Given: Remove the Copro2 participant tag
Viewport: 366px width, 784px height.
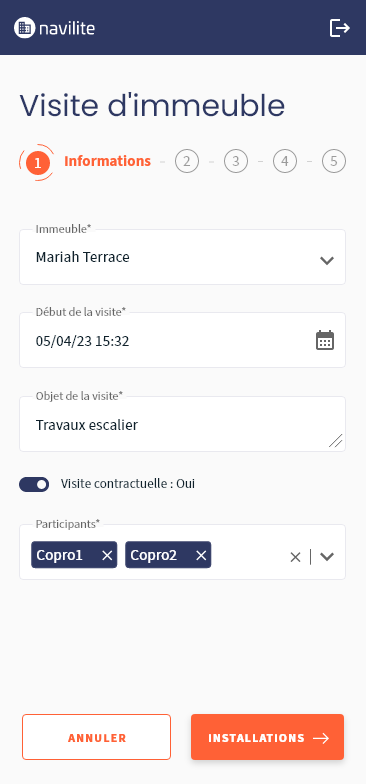Looking at the screenshot, I should (201, 555).
